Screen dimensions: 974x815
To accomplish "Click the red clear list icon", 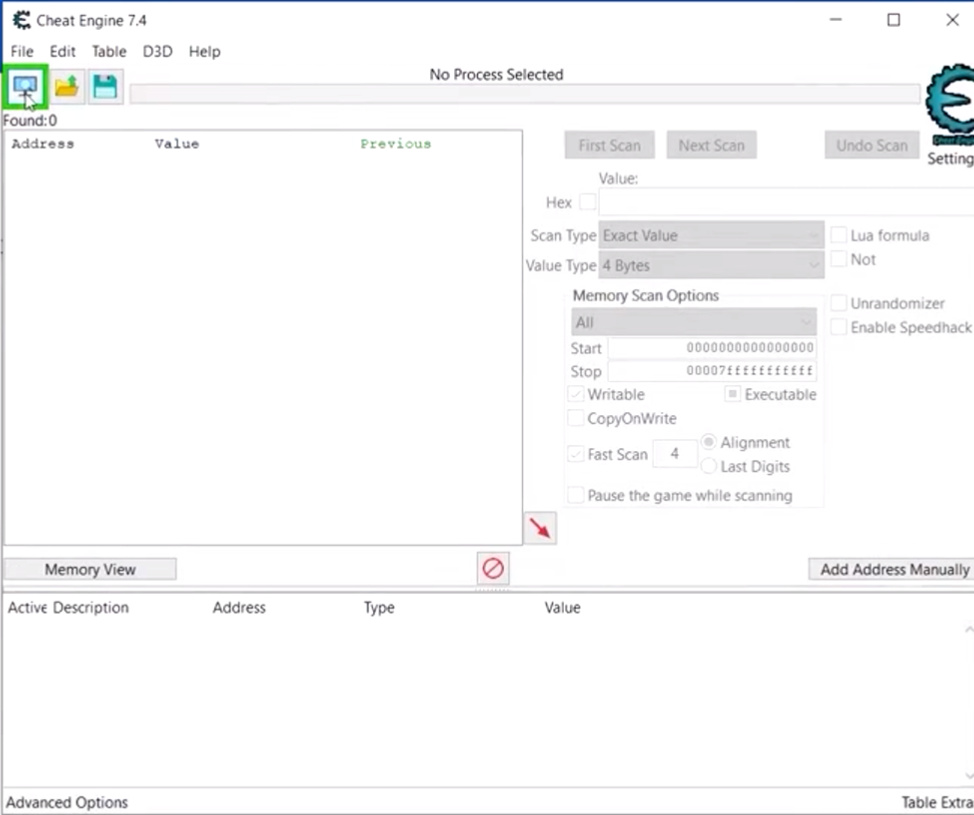I will pyautogui.click(x=493, y=569).
